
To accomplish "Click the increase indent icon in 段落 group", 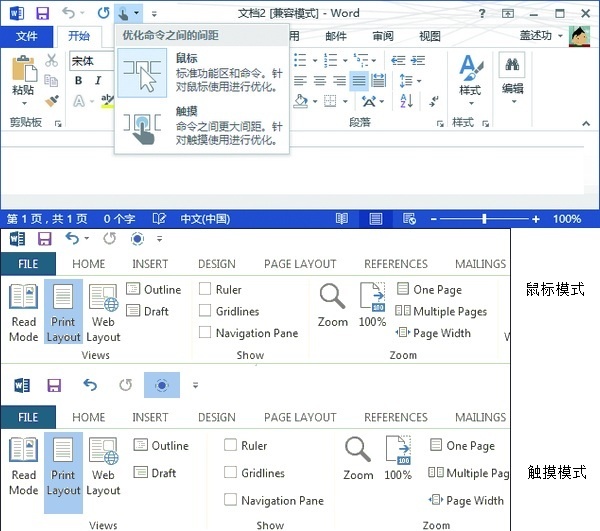I will point(418,60).
